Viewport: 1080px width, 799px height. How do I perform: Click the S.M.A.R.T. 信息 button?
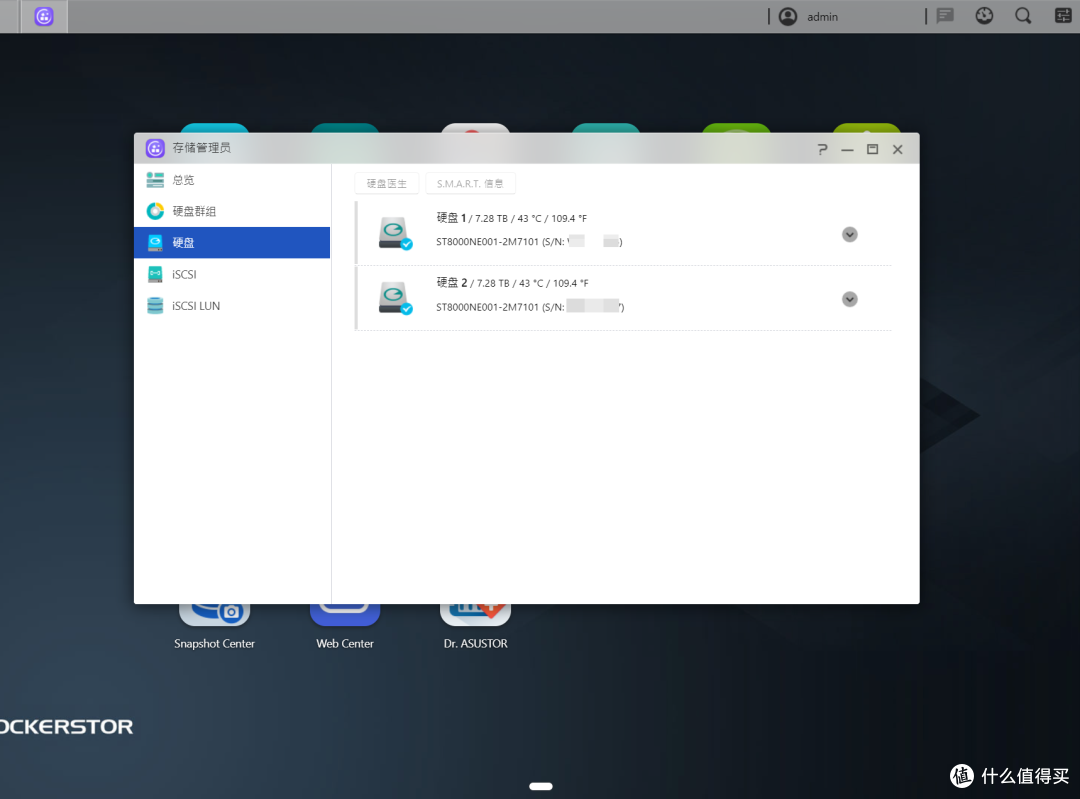click(x=470, y=184)
